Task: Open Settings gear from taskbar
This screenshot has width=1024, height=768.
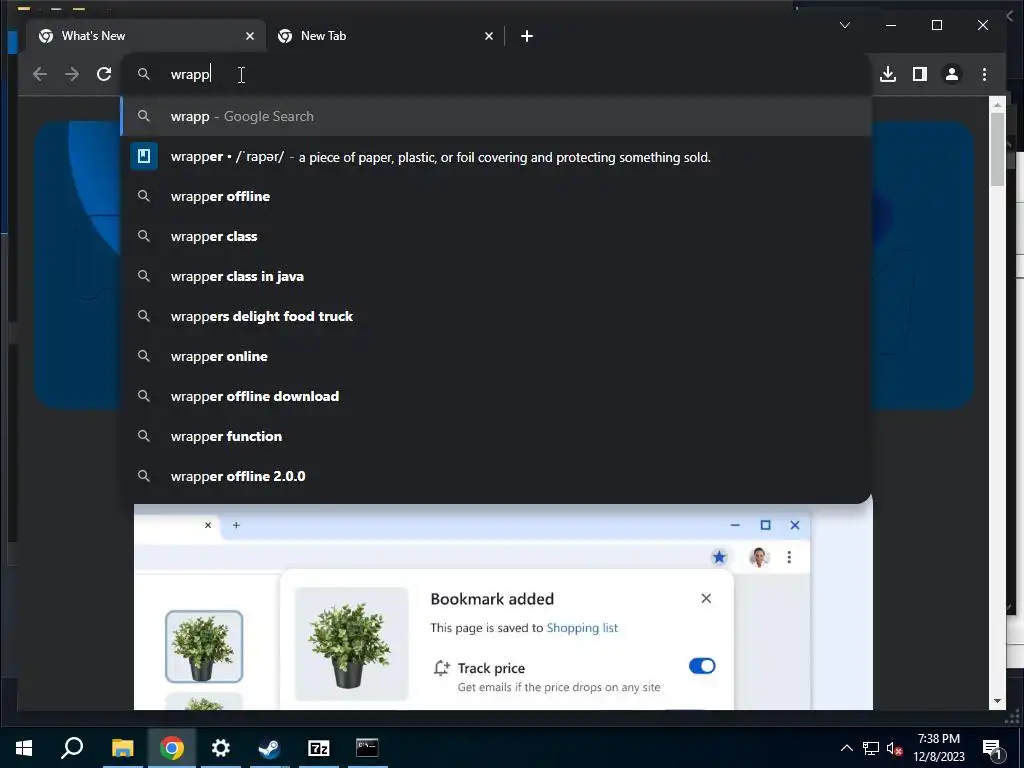Action: [x=221, y=748]
